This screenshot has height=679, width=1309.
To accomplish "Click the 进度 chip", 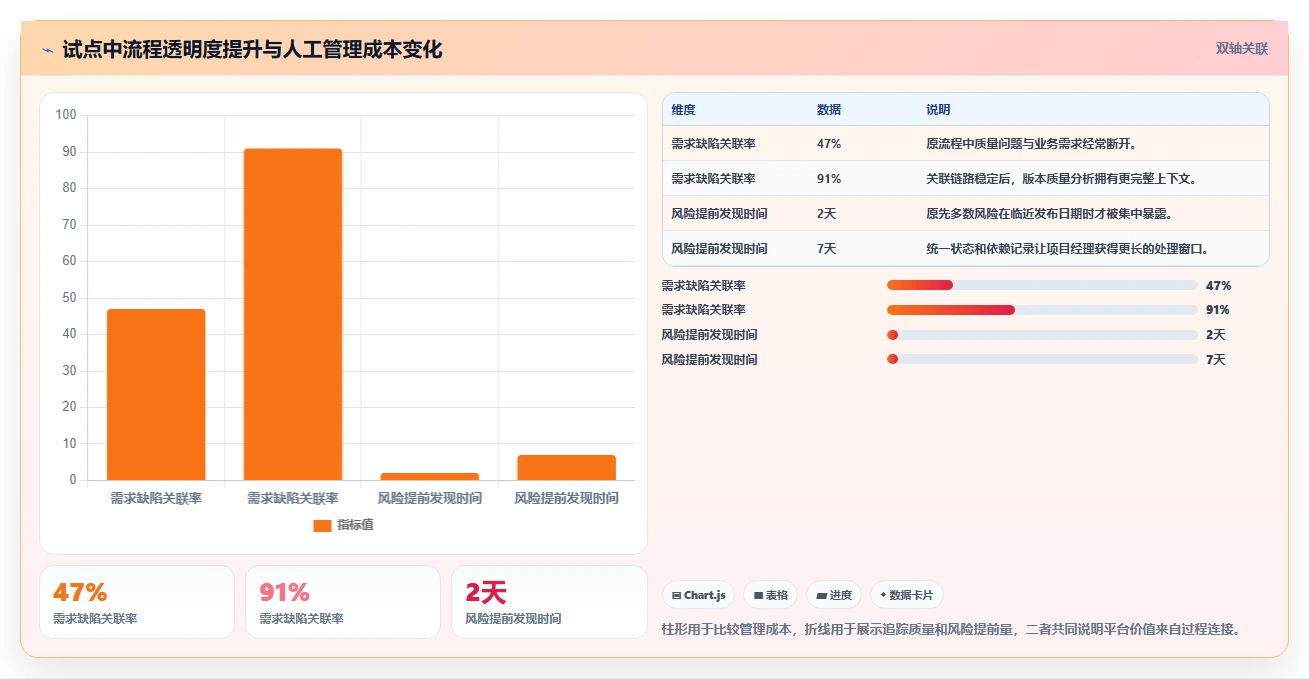I will pos(834,595).
